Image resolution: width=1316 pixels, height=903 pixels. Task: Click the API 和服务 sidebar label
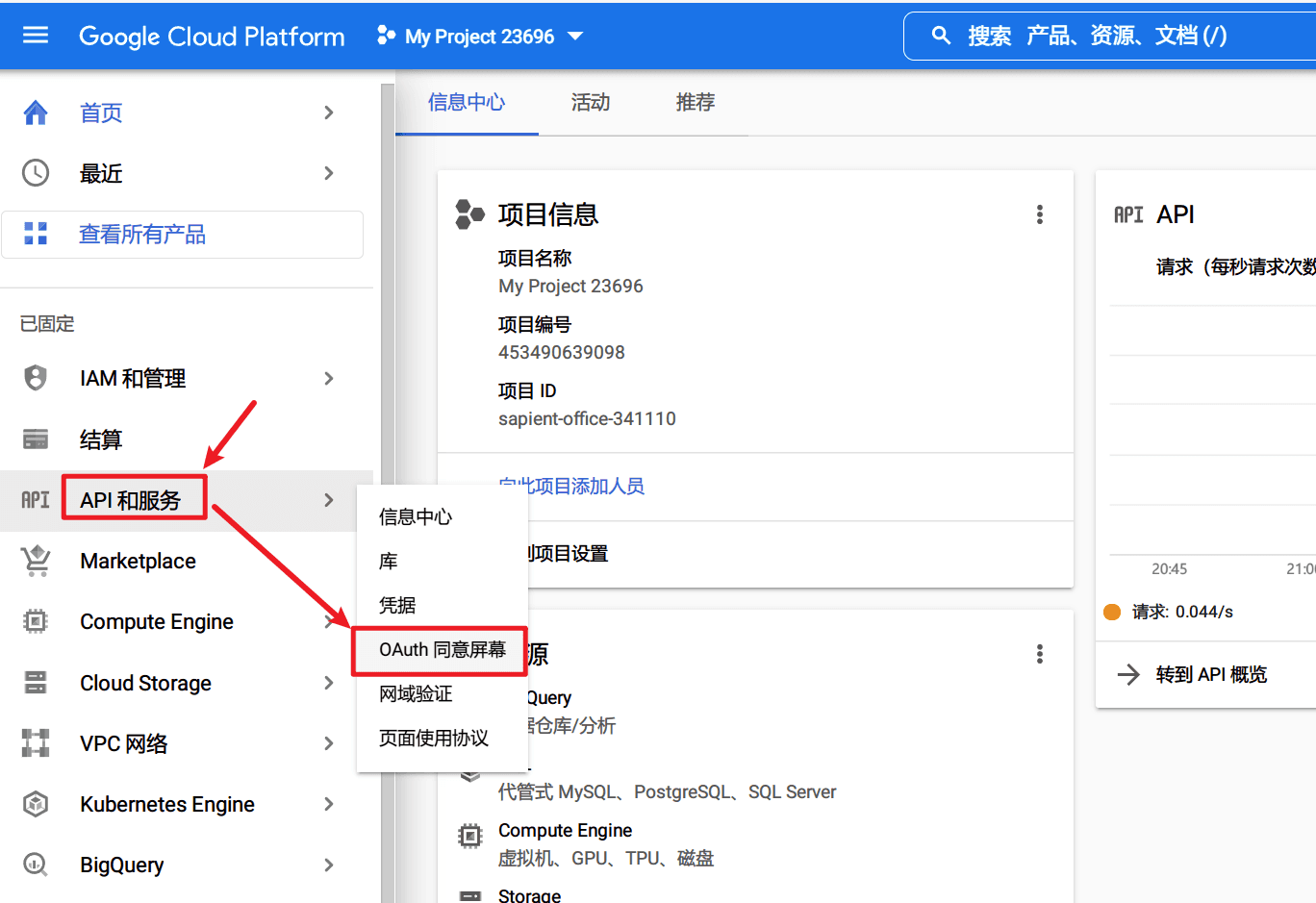click(131, 500)
